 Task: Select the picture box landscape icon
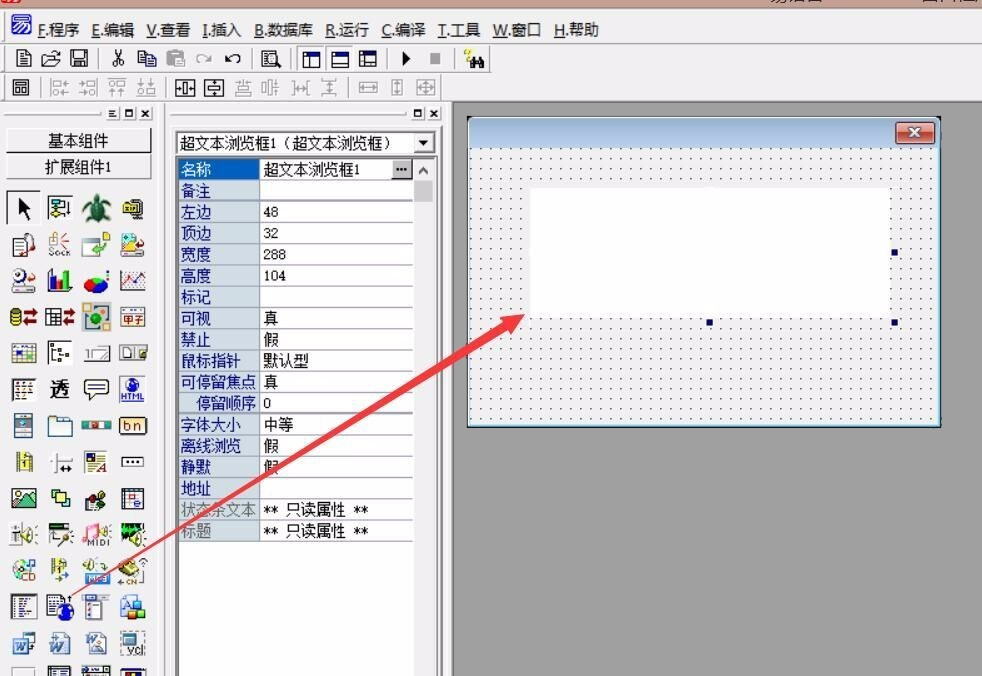click(x=24, y=498)
